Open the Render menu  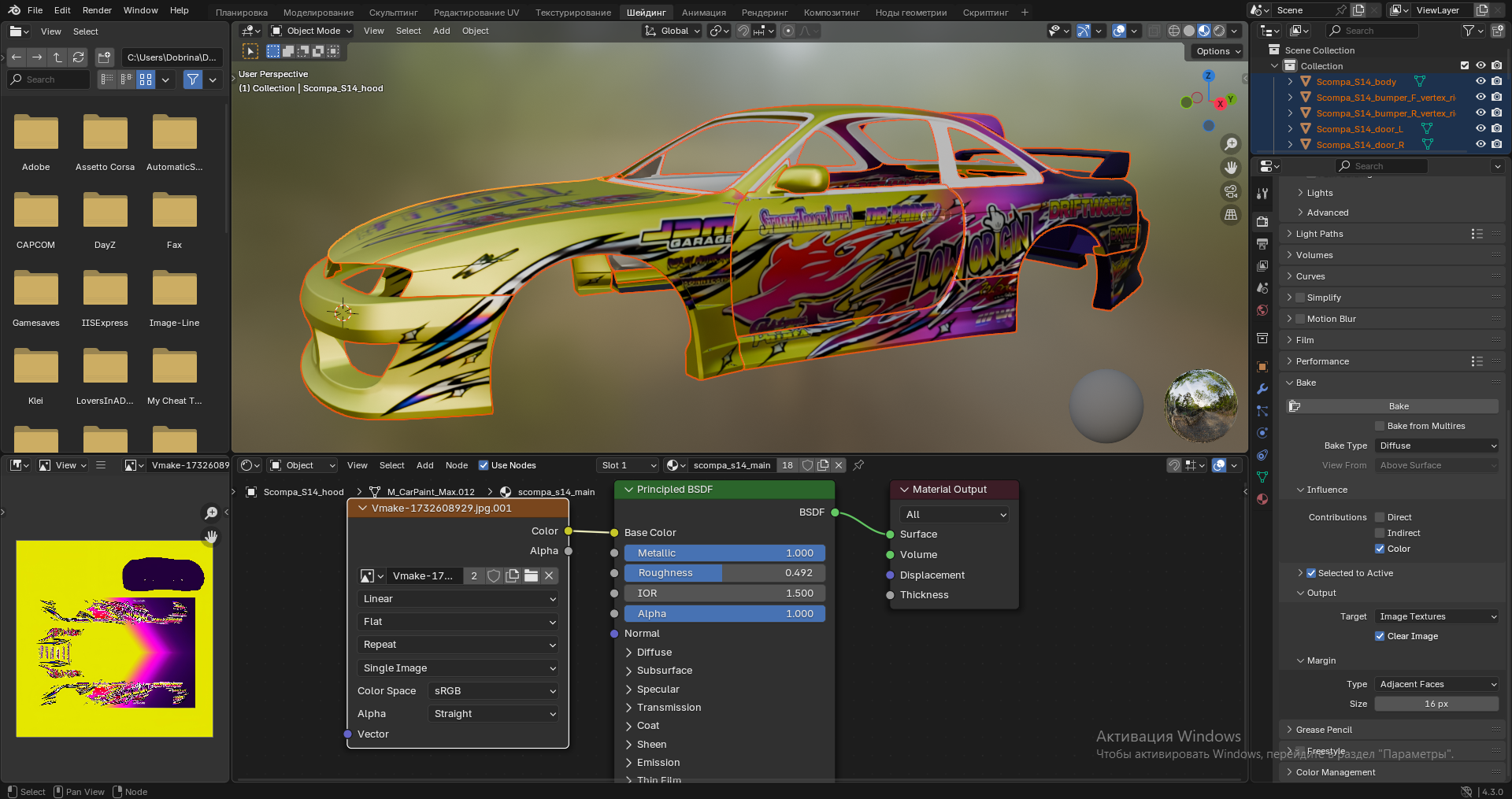click(x=97, y=10)
